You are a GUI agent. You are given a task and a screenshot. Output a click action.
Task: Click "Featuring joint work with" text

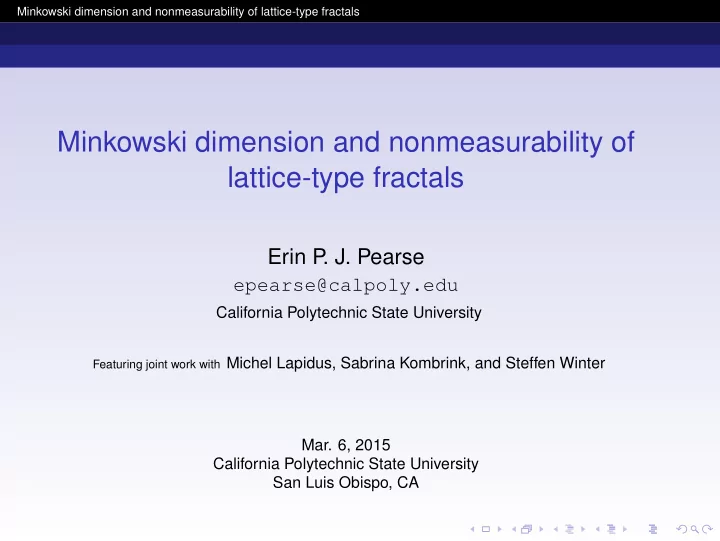pyautogui.click(x=157, y=364)
